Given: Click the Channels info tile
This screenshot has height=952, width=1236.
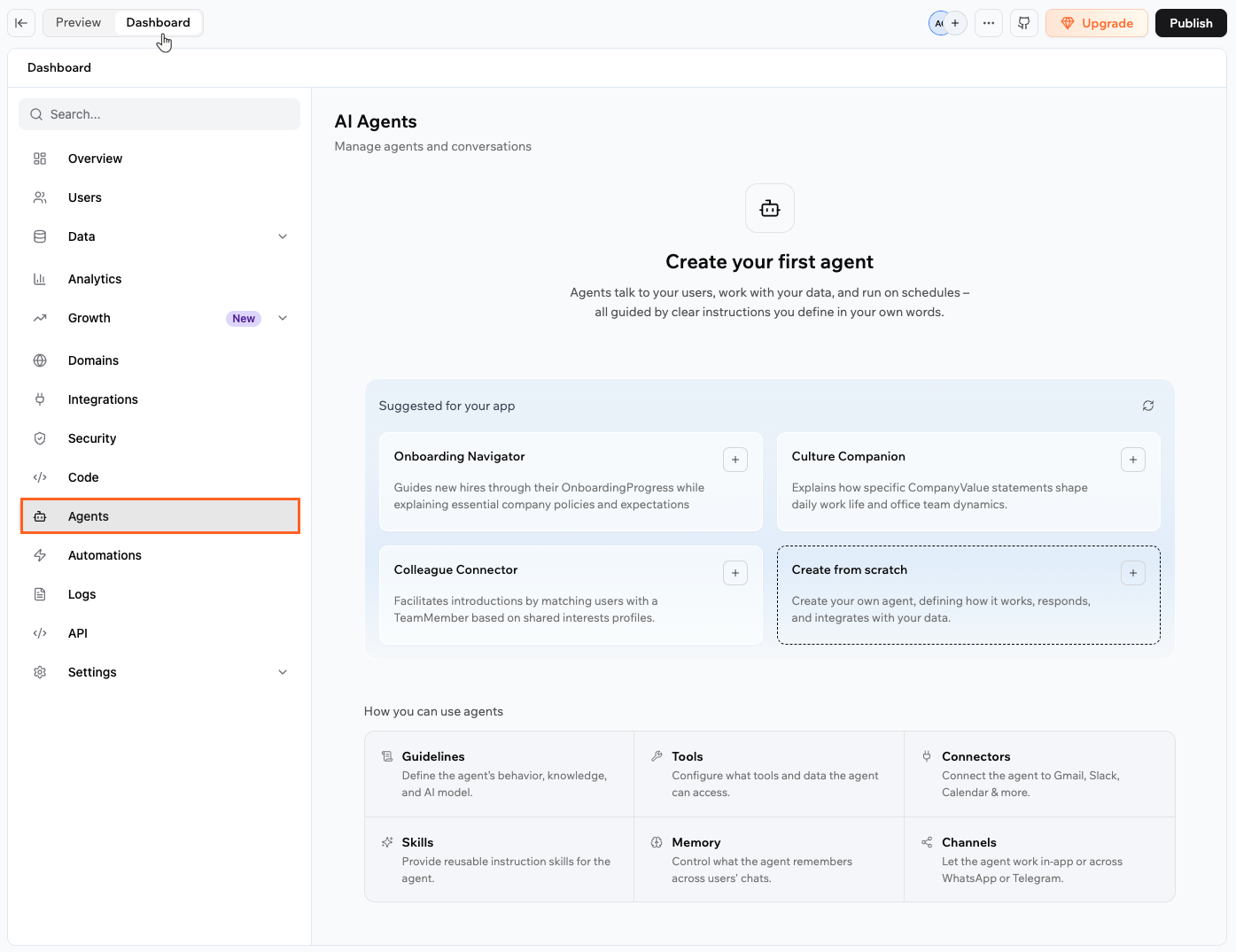Looking at the screenshot, I should tap(1039, 859).
